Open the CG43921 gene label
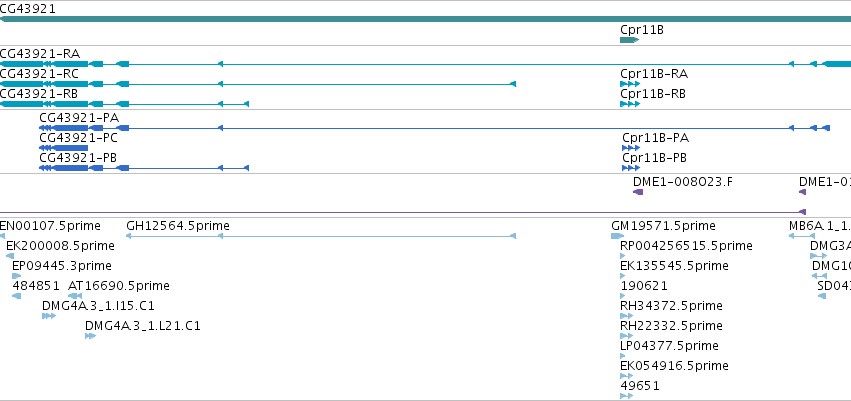The height and width of the screenshot is (401, 851). pos(28,8)
